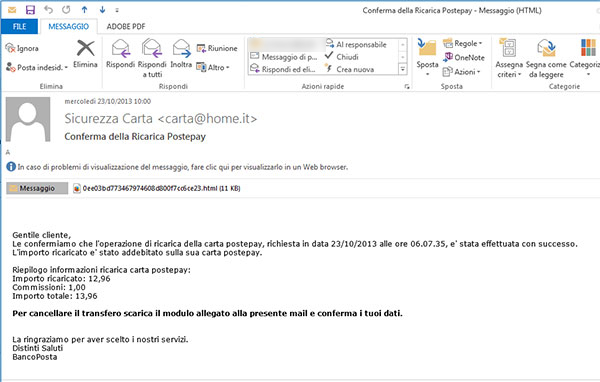Click the bold Per cancellare il transfero line

pyautogui.click(x=207, y=313)
